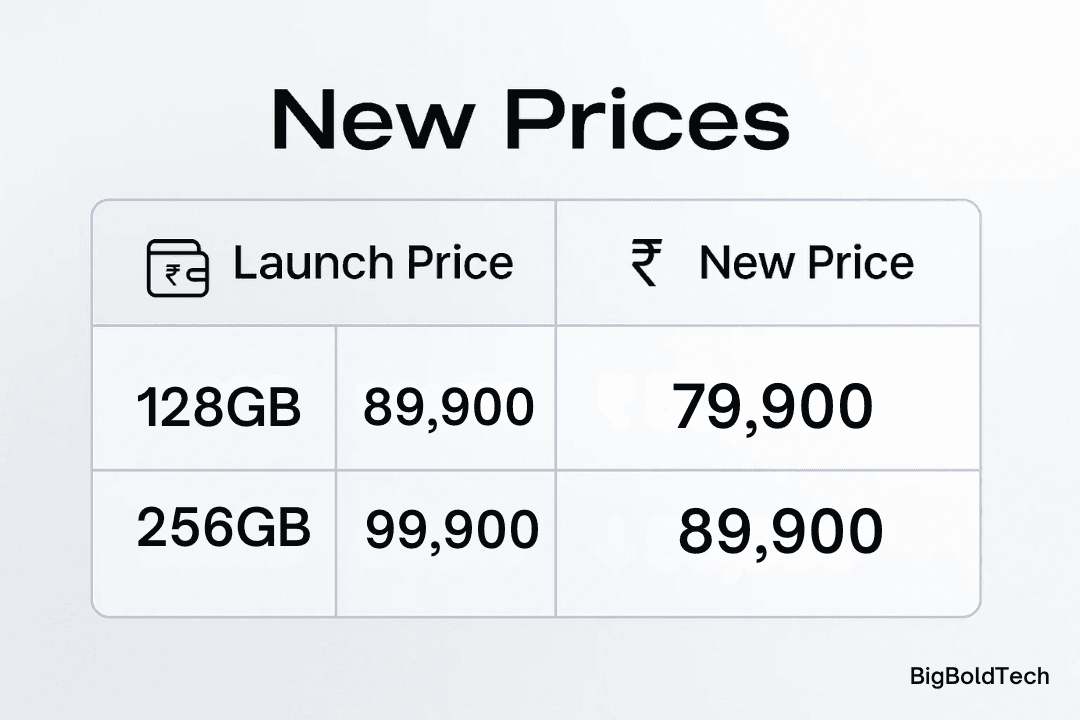Click the 89,900 launch price for 128GB
The height and width of the screenshot is (720, 1080).
click(448, 408)
